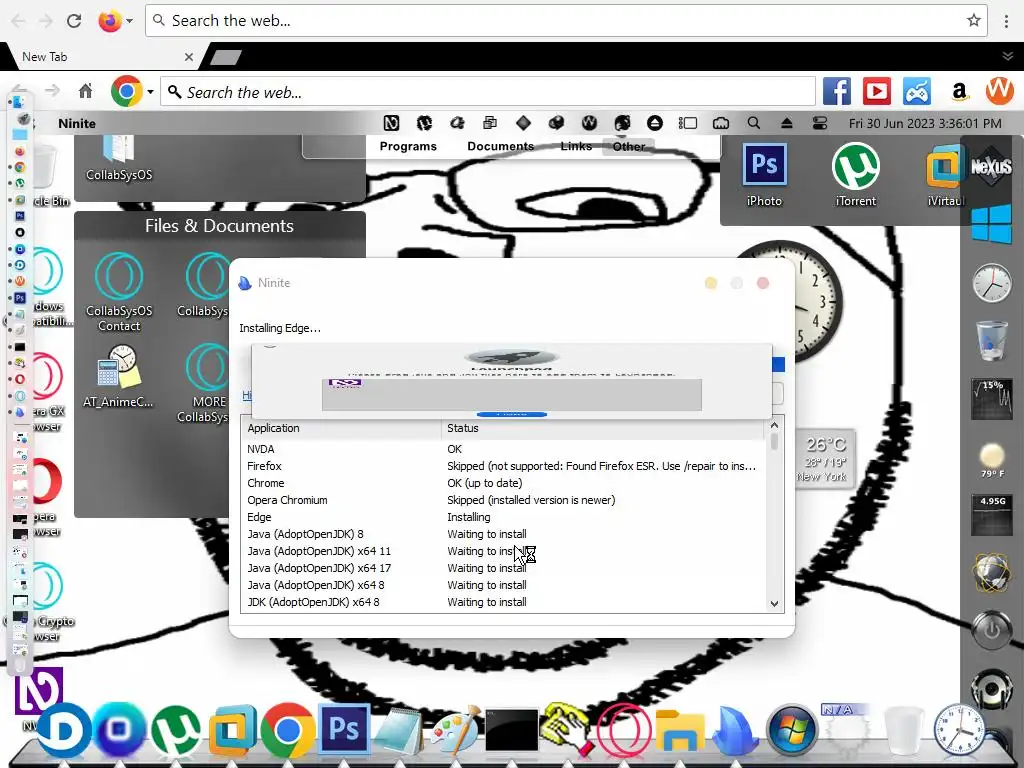Select the Programs tab
Screen dimensions: 1024x768
pos(408,146)
